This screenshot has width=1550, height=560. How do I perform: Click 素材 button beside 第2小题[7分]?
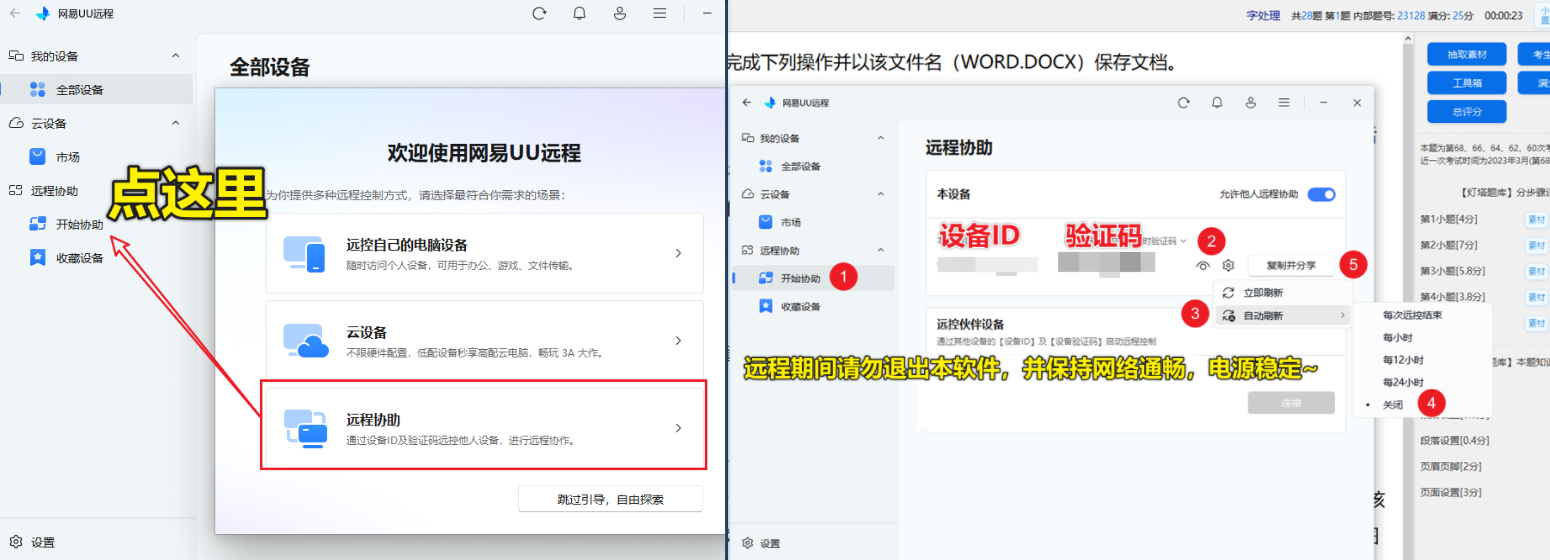1536,245
